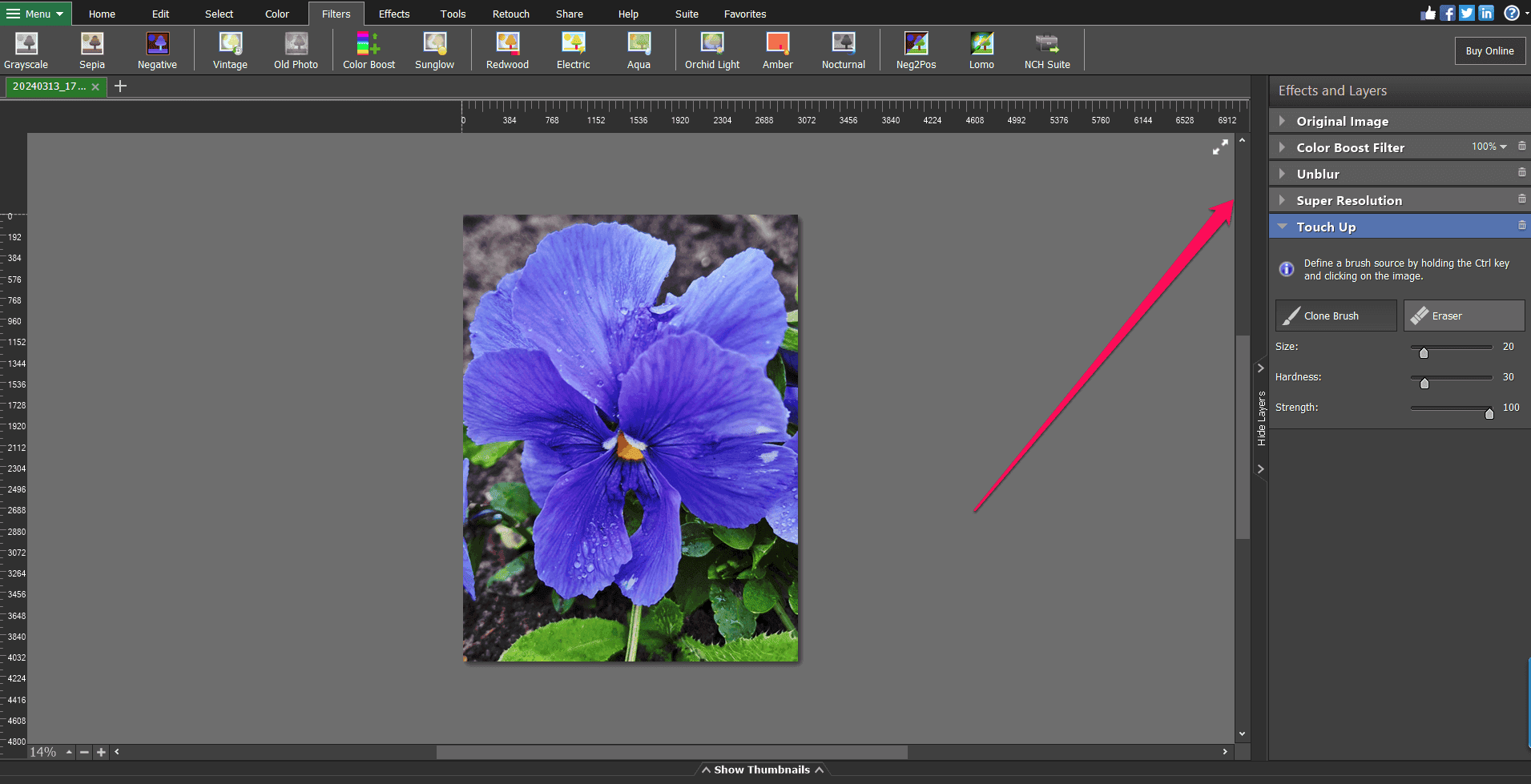Apply the Nocturnal filter
Image resolution: width=1531 pixels, height=784 pixels.
pyautogui.click(x=843, y=50)
